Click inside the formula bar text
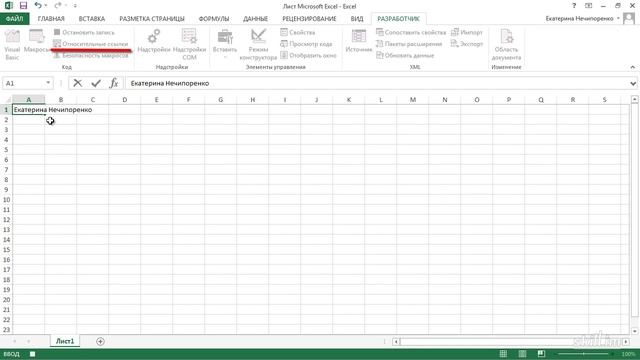Screen dimensions: 640x360 [376, 83]
